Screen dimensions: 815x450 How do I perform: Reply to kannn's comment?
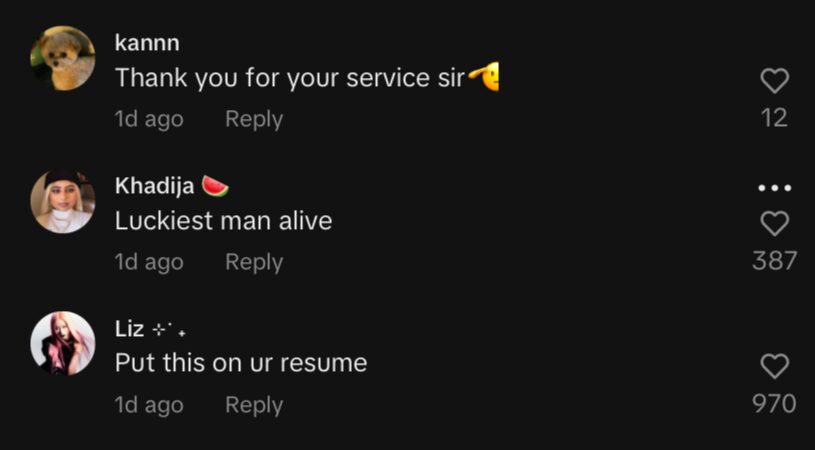pos(254,119)
